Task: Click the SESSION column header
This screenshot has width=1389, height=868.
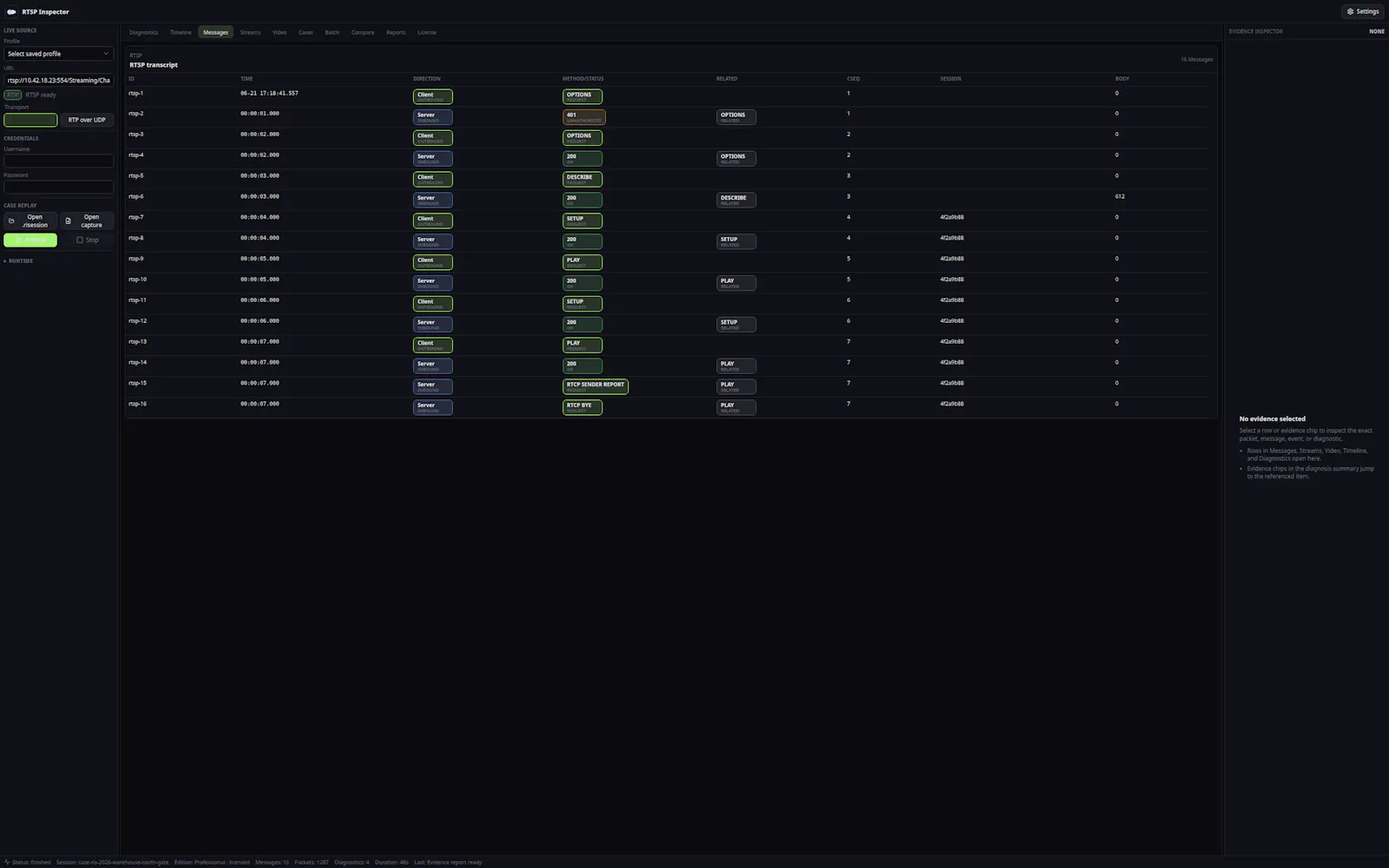Action: (951, 79)
